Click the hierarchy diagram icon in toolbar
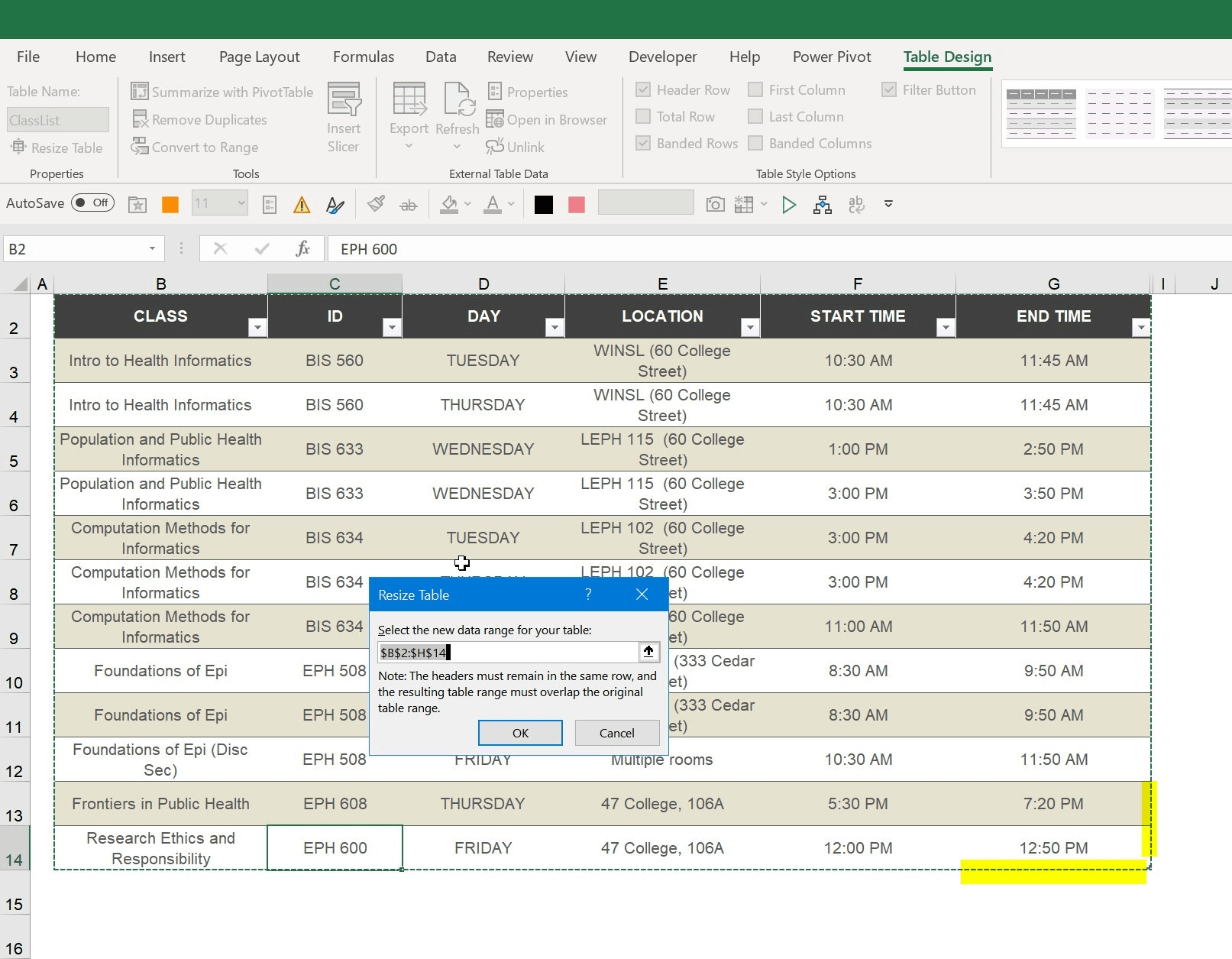The height and width of the screenshot is (959, 1232). pos(822,204)
